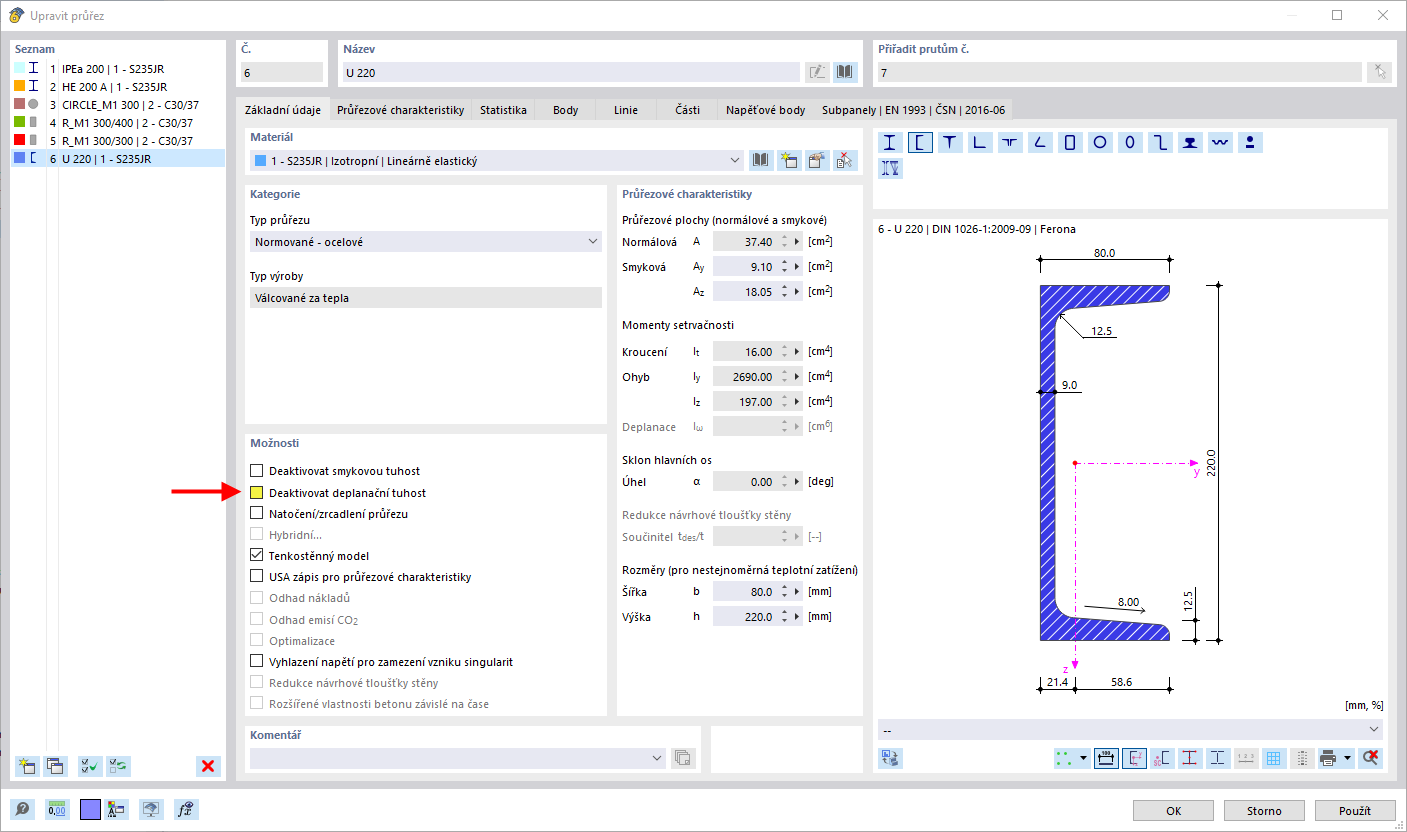Apply changes with Použít button
Image resolution: width=1407 pixels, height=832 pixels.
(x=1354, y=810)
